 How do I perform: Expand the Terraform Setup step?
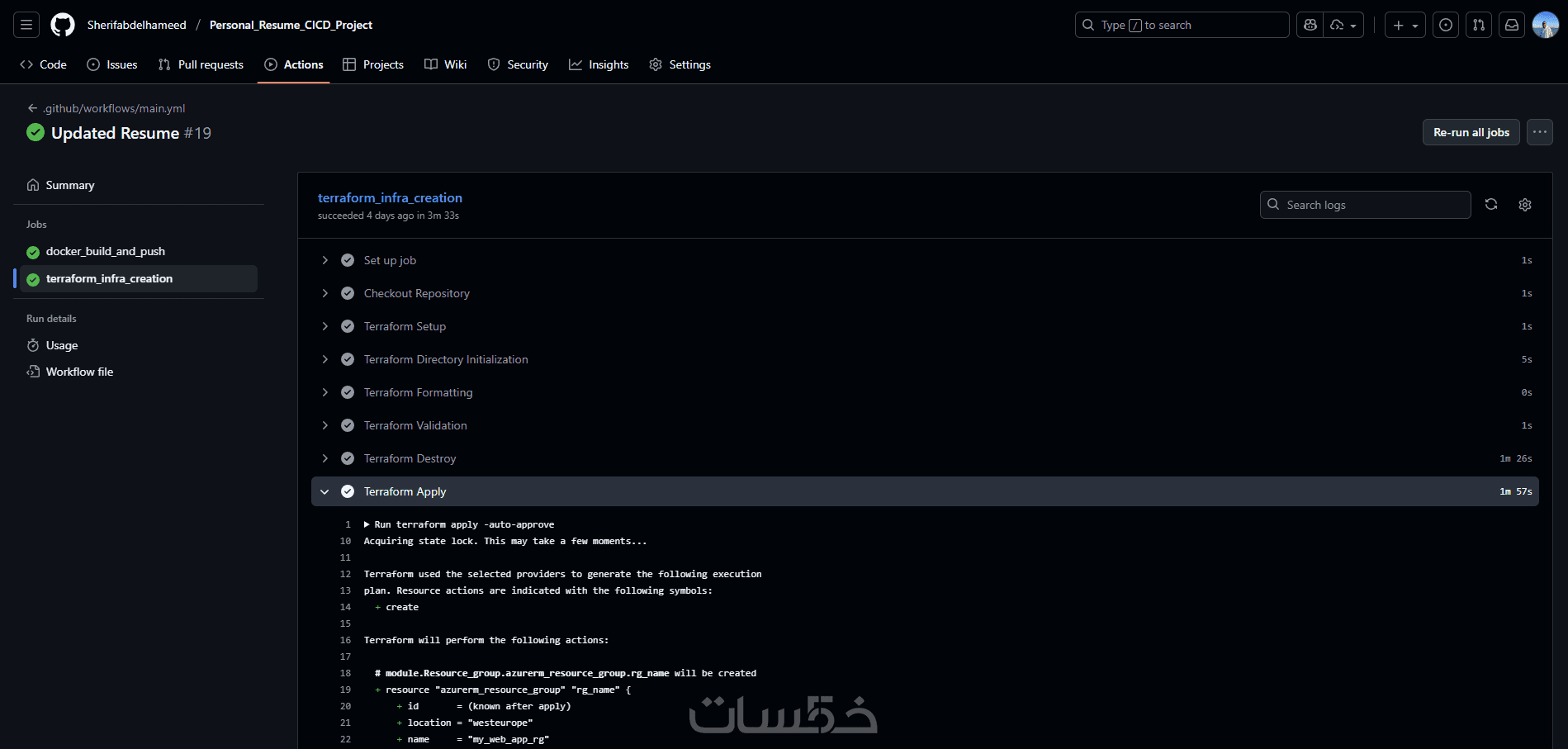[324, 326]
